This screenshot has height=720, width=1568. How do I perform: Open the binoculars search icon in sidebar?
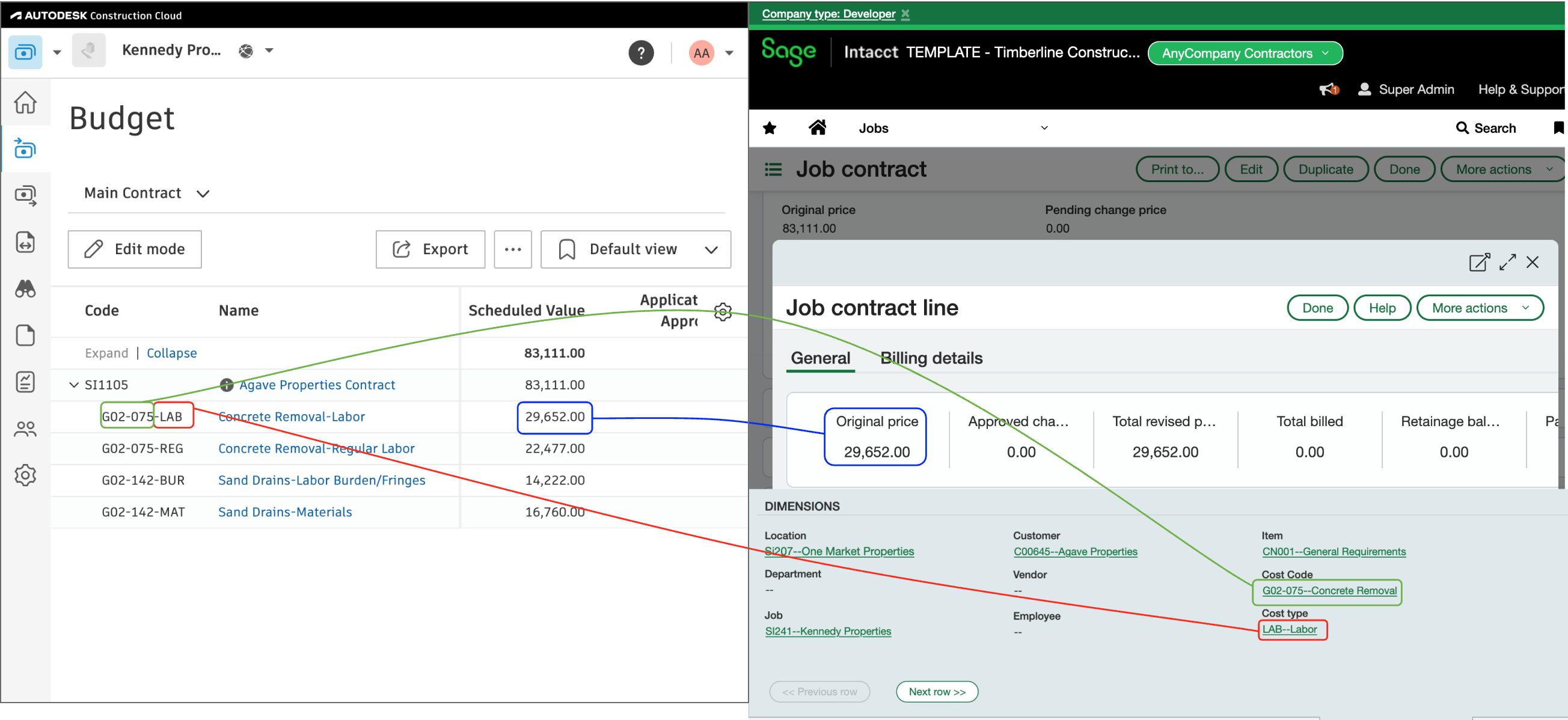tap(25, 289)
